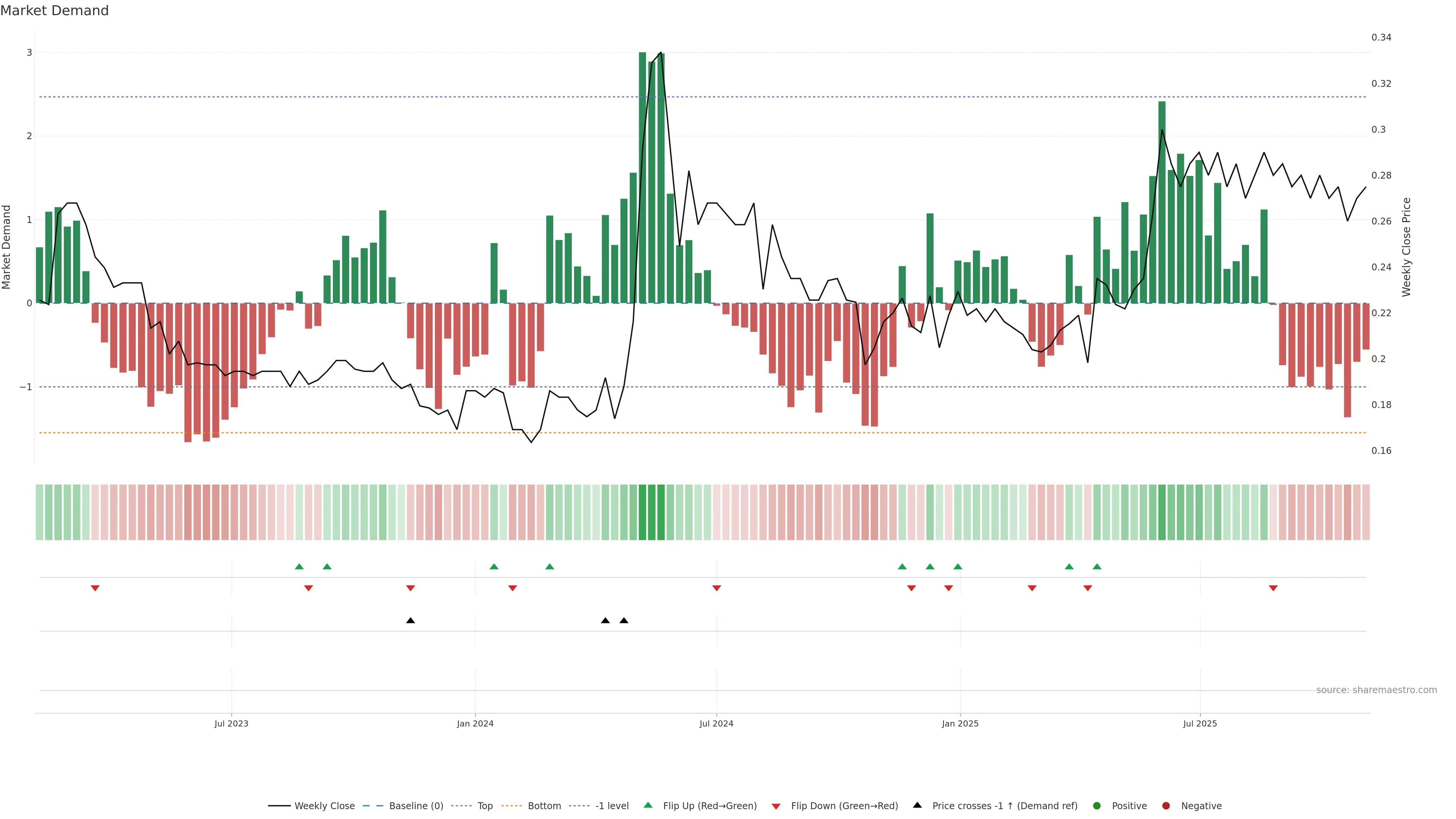Toggle the -1 level legend item
1456x819 pixels.
click(612, 805)
